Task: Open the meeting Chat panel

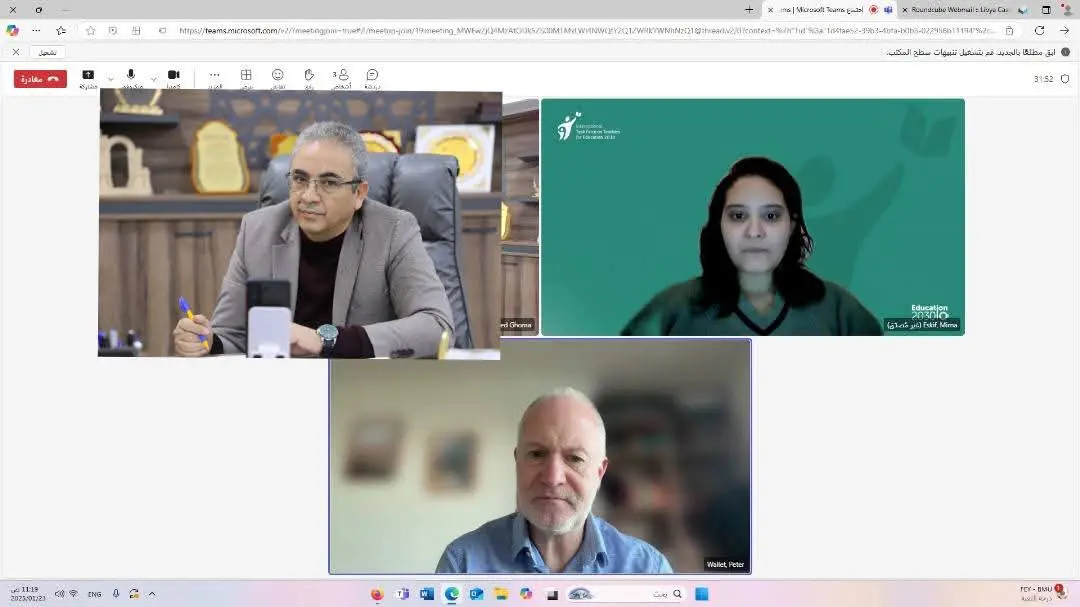Action: coord(372,77)
